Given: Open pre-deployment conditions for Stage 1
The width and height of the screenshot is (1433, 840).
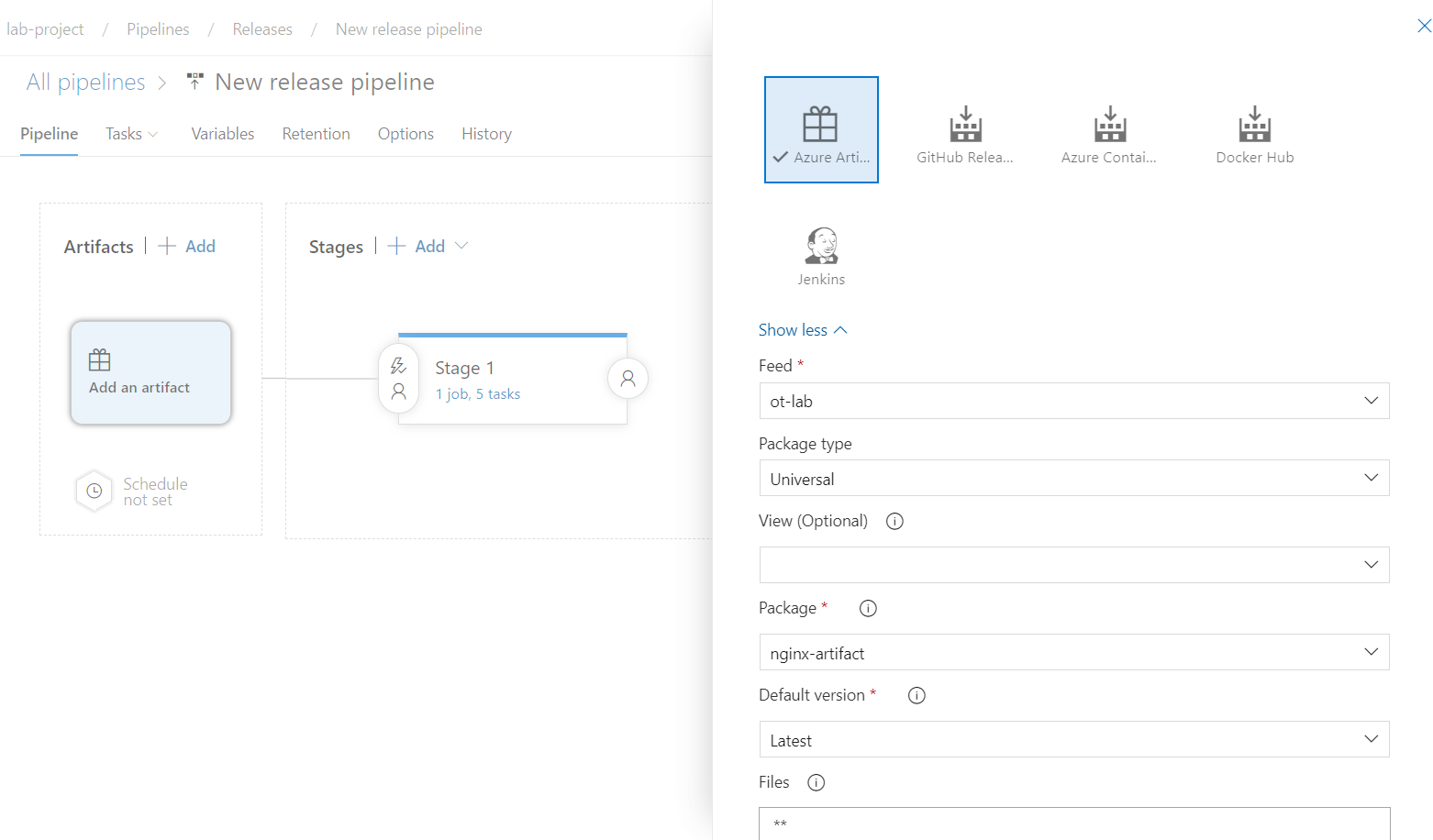Looking at the screenshot, I should [x=398, y=378].
